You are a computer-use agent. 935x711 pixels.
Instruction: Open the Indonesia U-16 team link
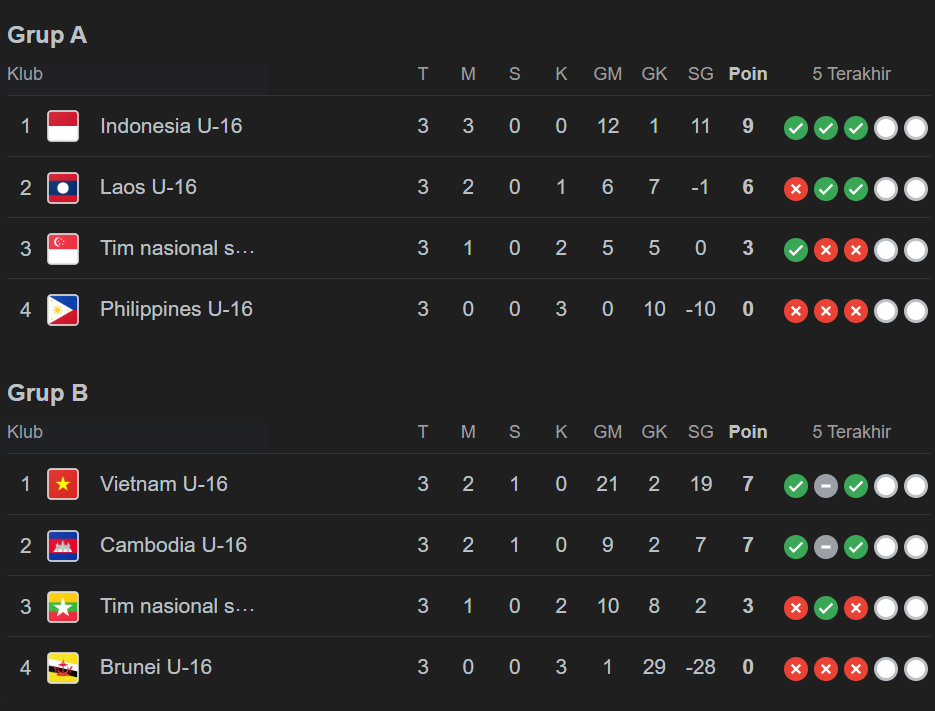pos(171,126)
